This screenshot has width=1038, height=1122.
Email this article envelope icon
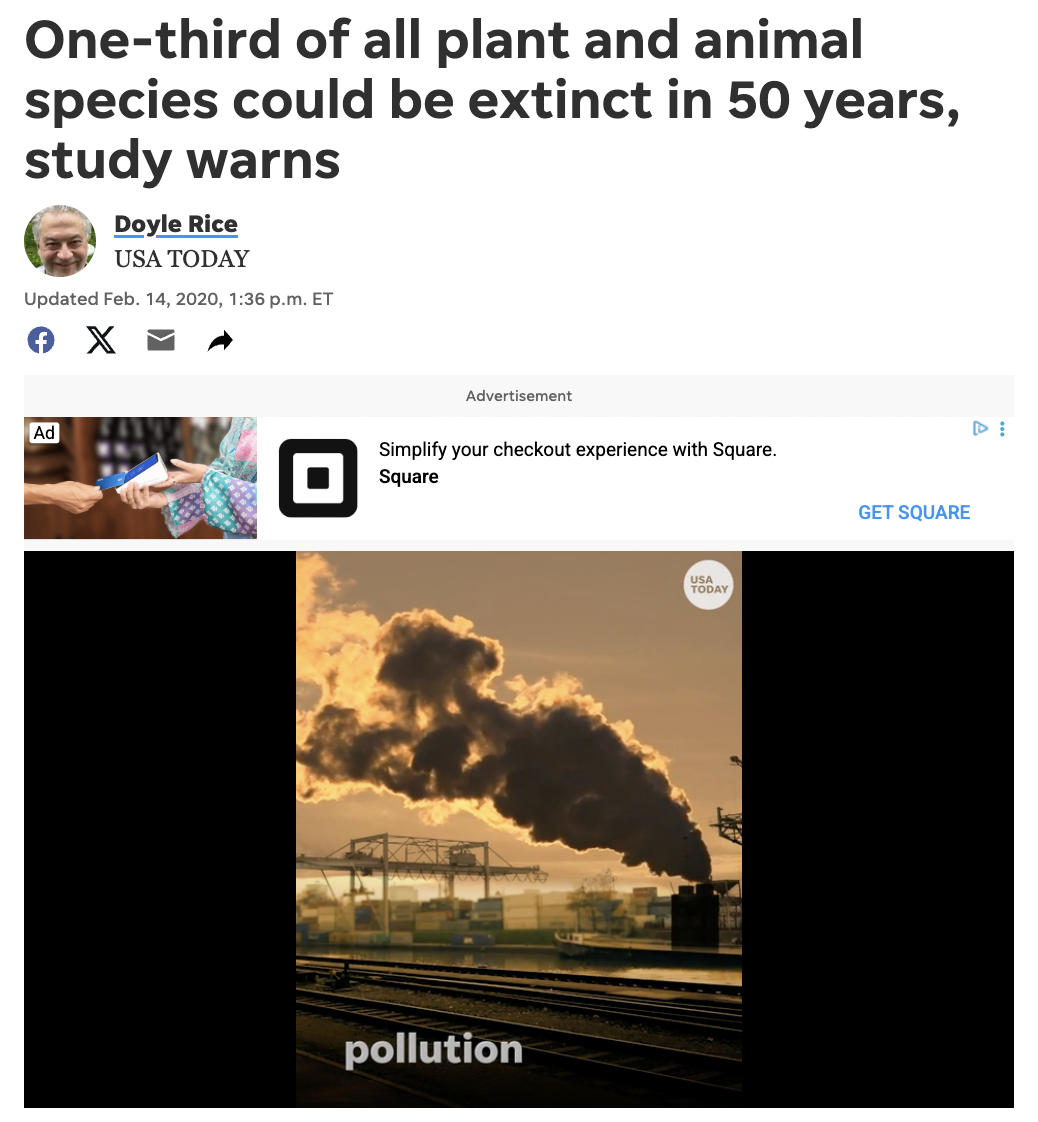[161, 341]
